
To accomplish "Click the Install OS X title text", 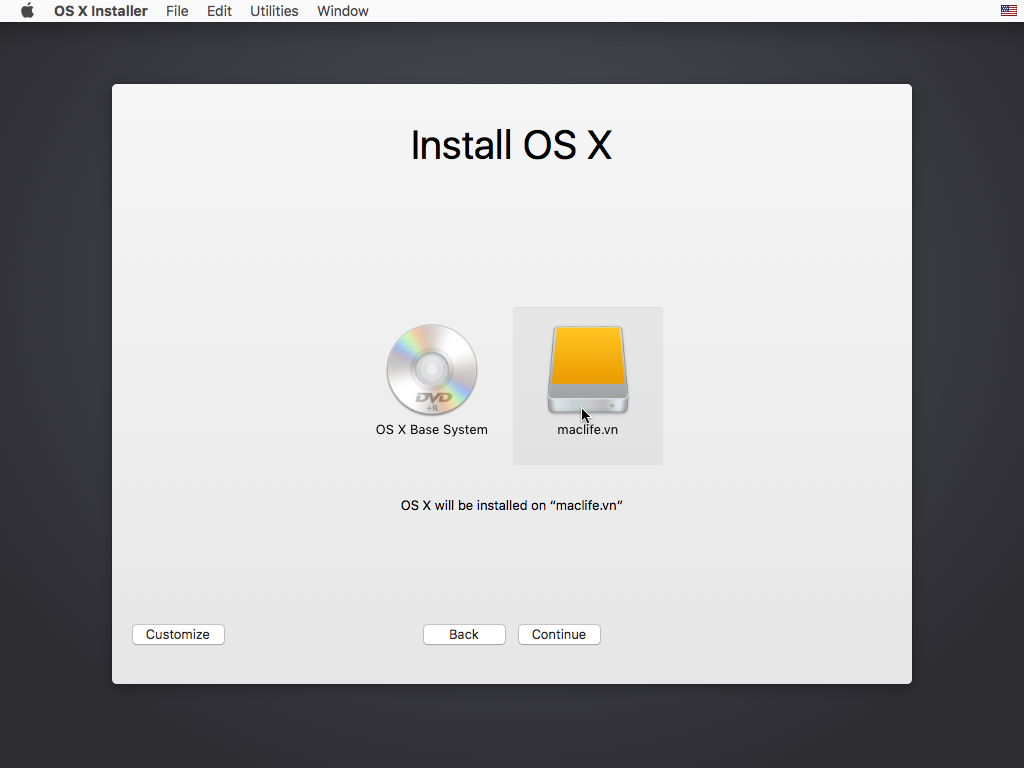I will [511, 145].
